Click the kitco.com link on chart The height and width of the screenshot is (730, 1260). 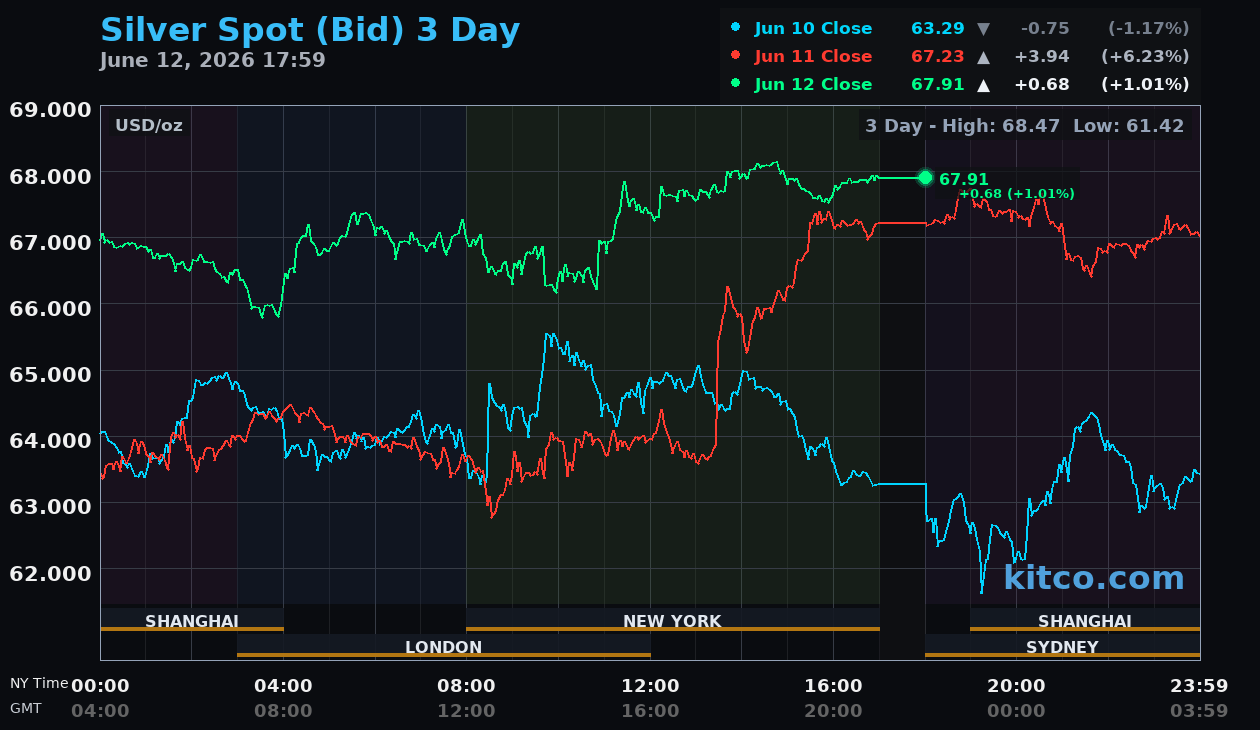click(1094, 578)
